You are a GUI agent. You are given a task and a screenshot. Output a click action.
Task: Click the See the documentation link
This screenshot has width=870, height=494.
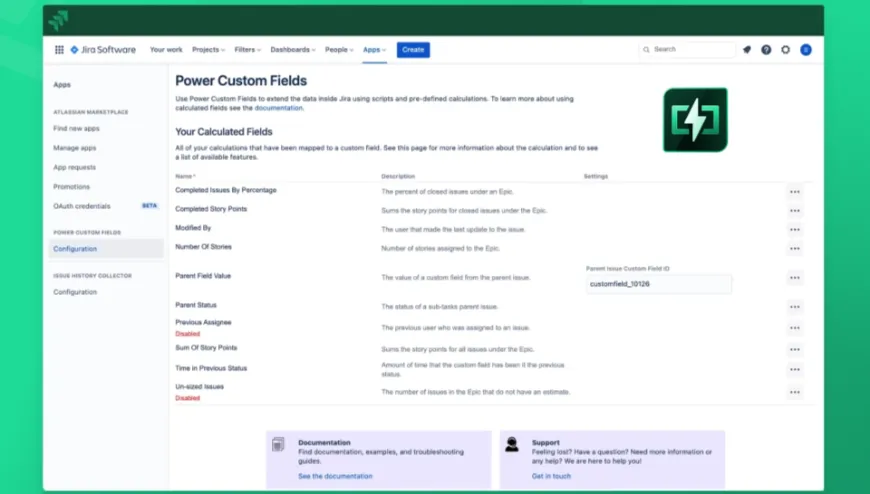(x=335, y=476)
